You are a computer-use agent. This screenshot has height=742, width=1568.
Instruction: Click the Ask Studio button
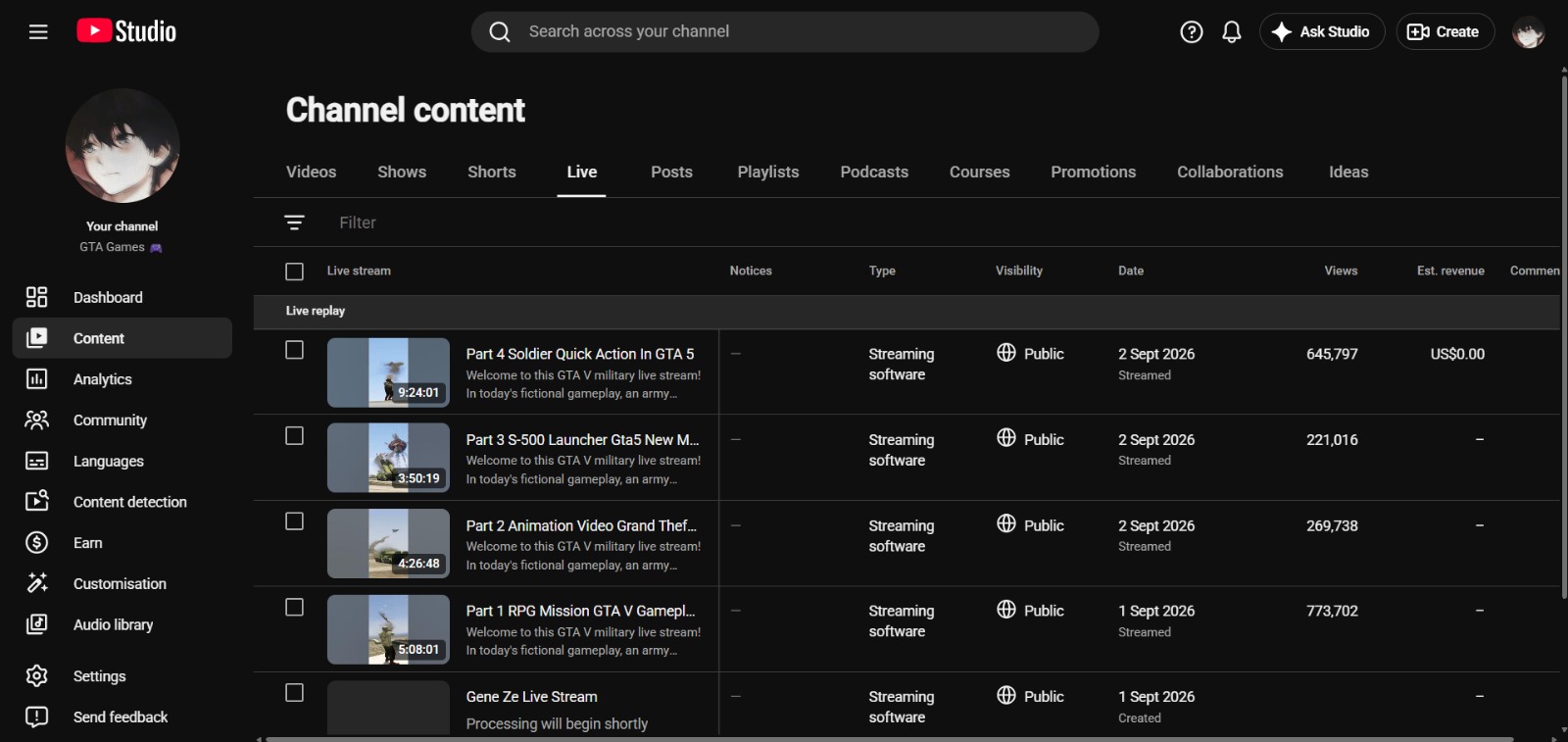tap(1322, 31)
